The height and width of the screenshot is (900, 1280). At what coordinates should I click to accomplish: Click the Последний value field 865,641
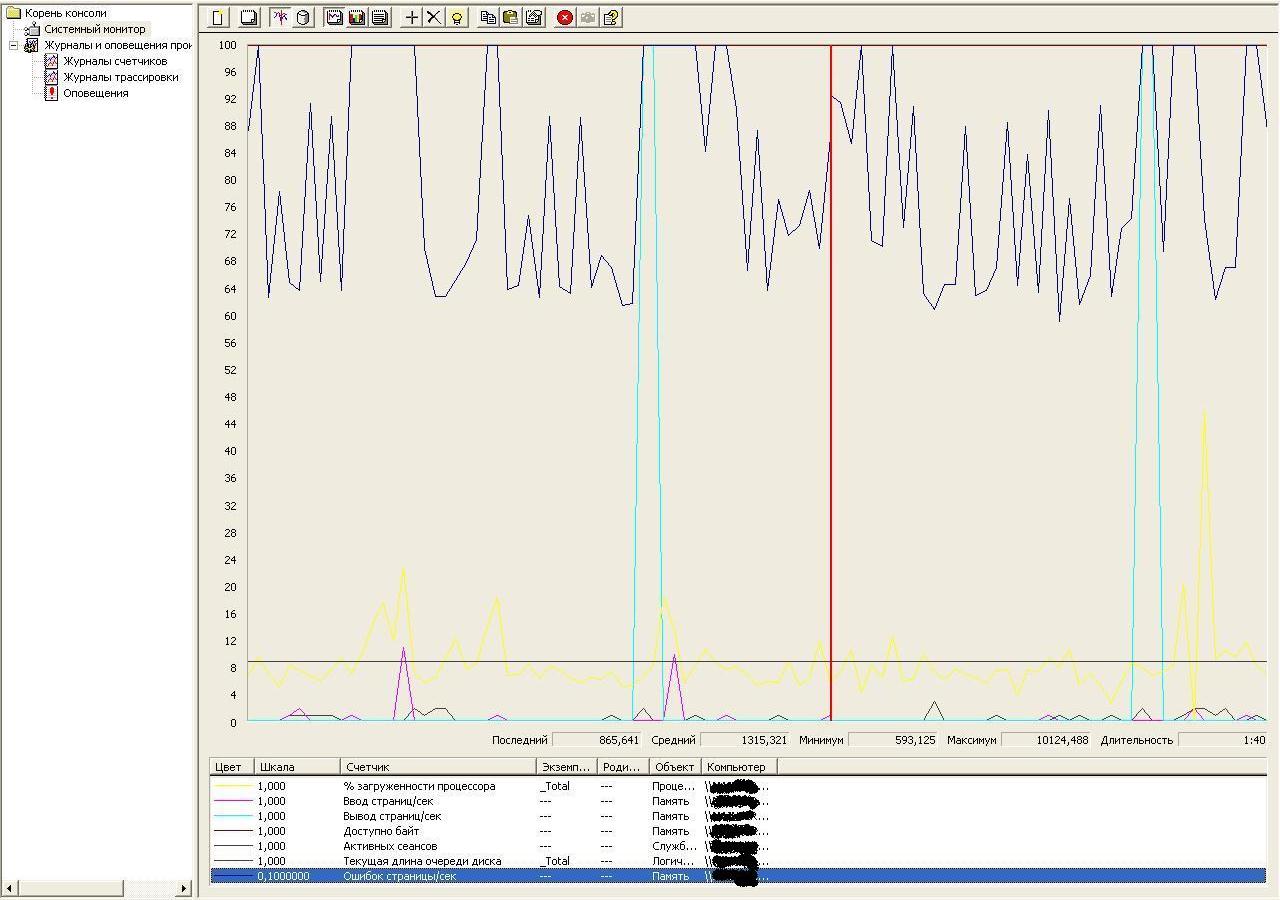[597, 740]
